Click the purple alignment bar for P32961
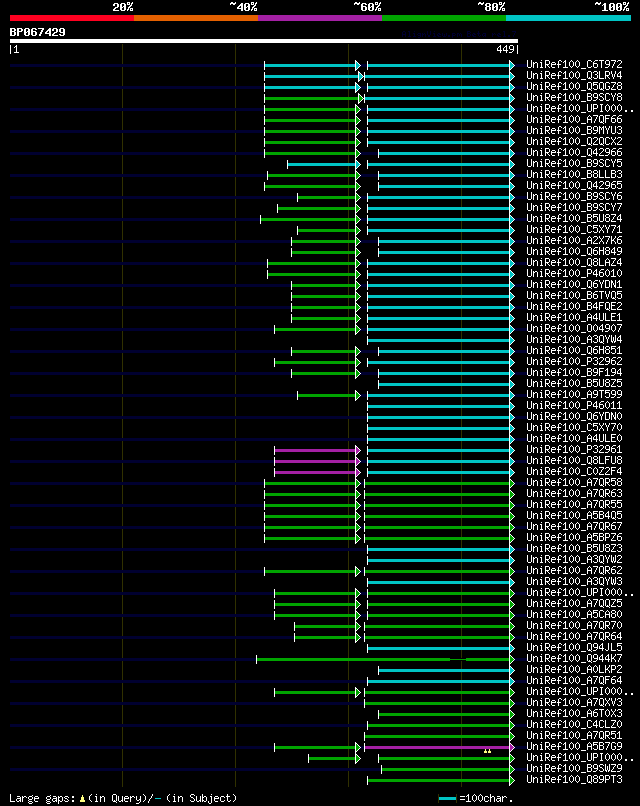 [x=317, y=450]
